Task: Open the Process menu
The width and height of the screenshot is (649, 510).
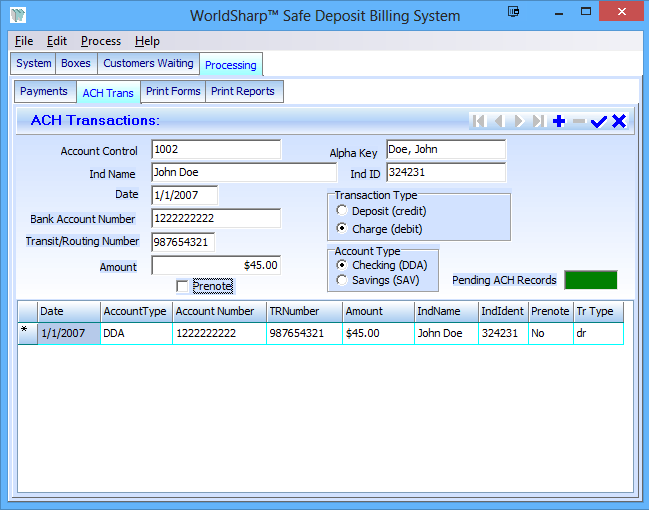Action: (101, 41)
